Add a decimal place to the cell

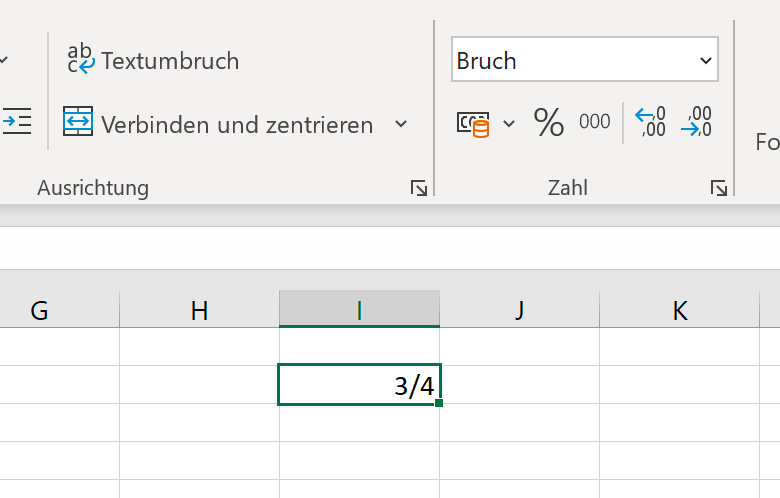coord(650,121)
